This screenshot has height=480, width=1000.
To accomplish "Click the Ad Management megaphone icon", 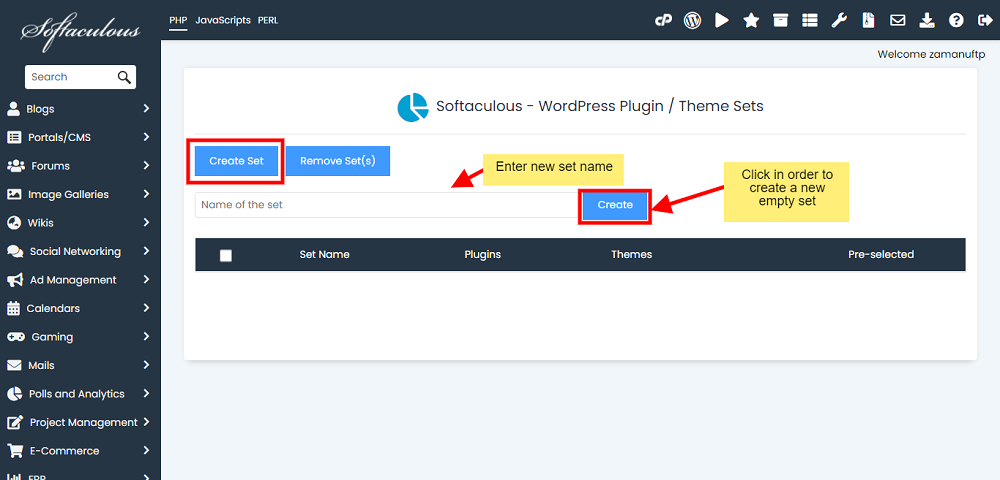I will [15, 280].
